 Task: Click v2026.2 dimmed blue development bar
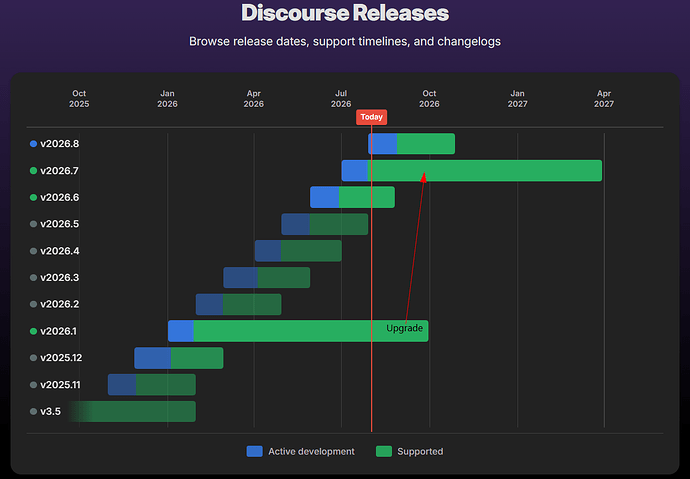coord(209,304)
